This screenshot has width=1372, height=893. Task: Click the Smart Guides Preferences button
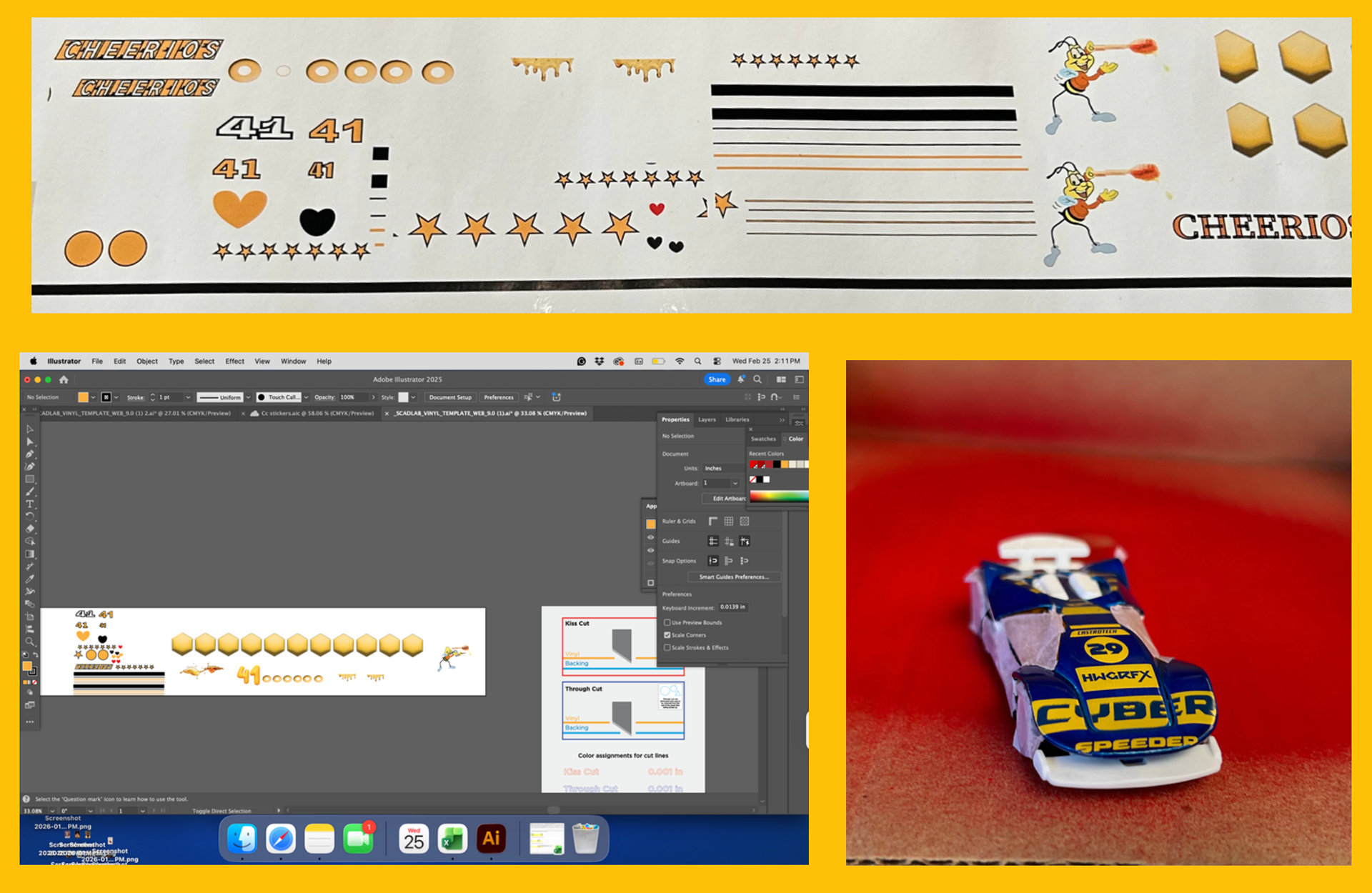(x=733, y=577)
